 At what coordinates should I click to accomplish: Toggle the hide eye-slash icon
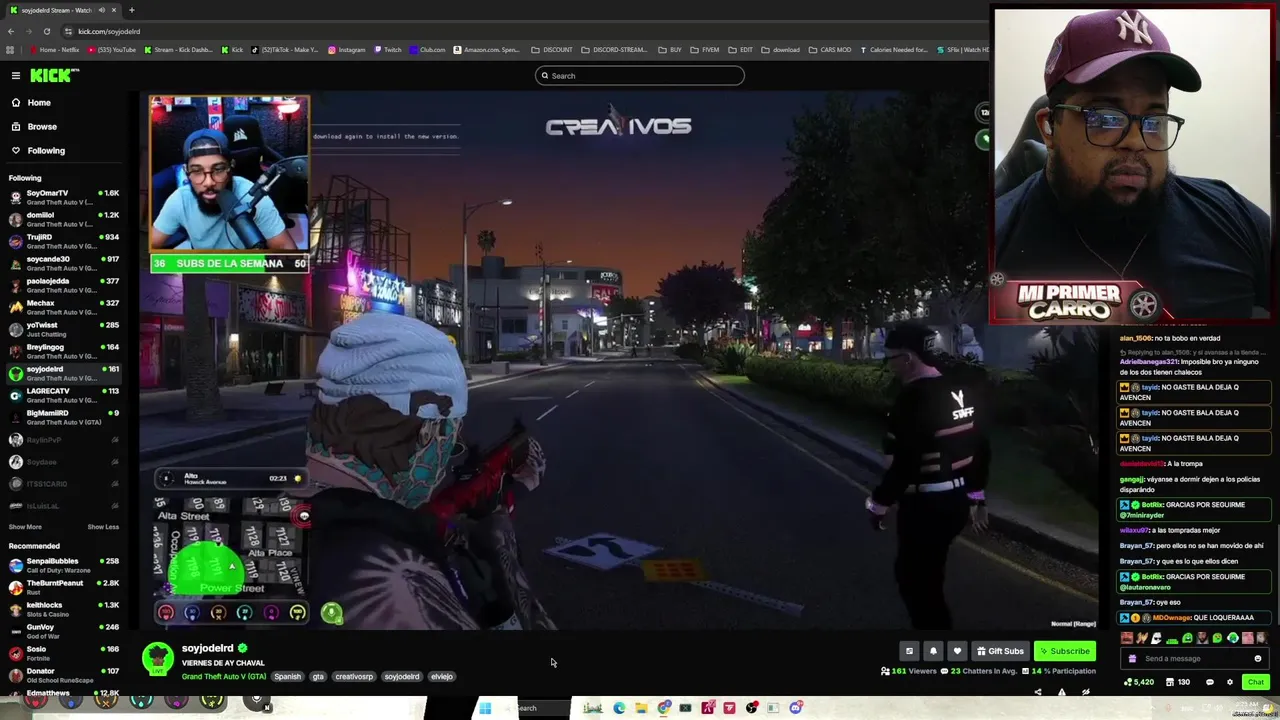1086,692
